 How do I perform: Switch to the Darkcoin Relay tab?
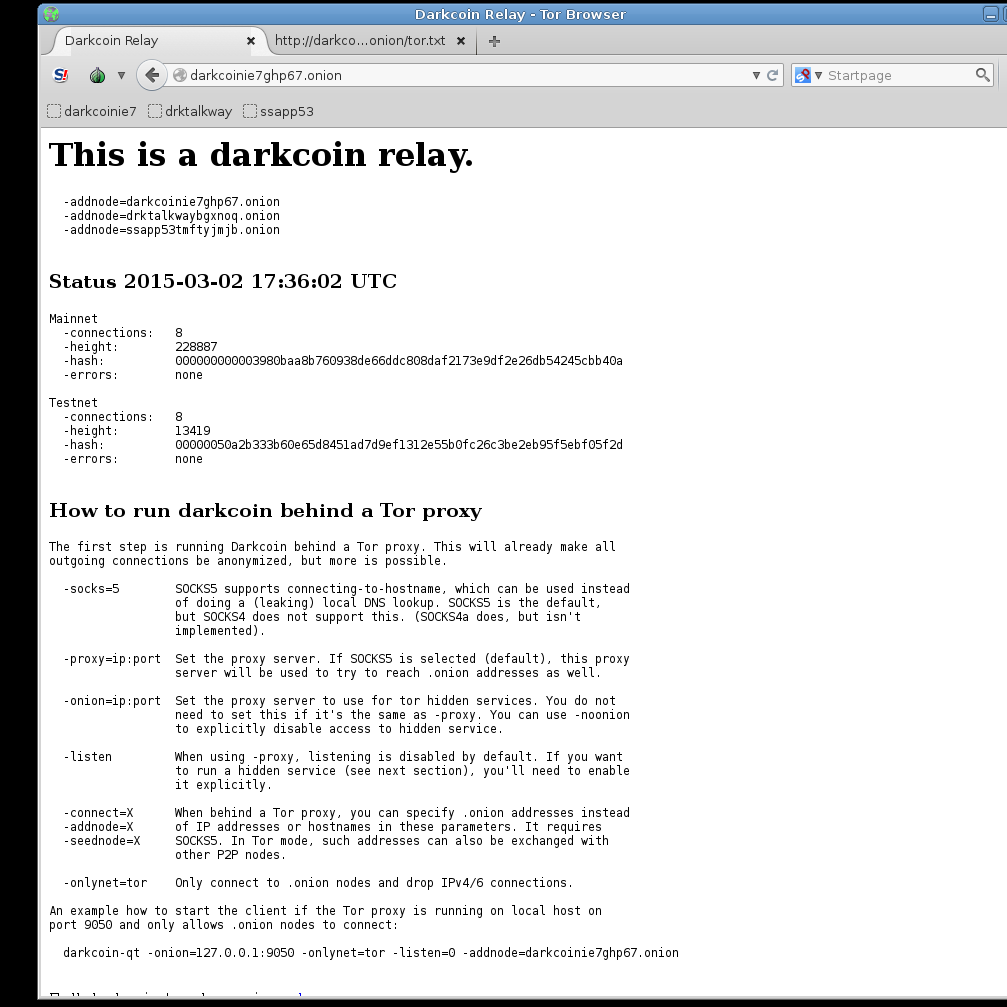(x=154, y=40)
